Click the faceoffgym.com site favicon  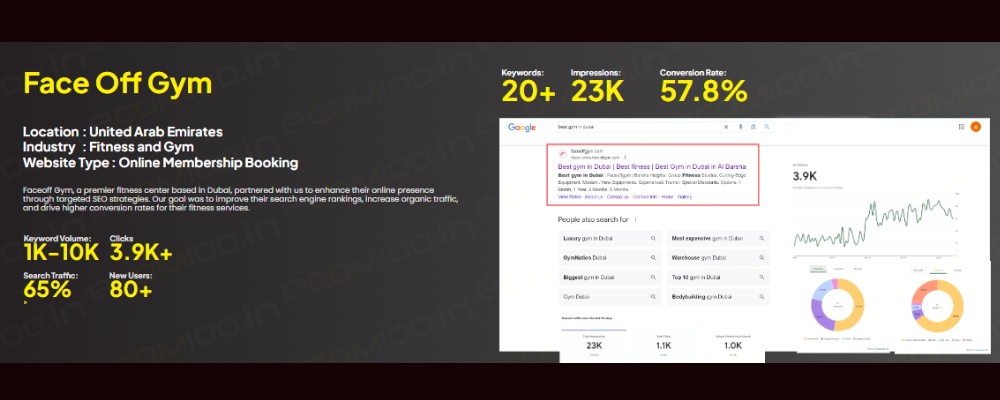pos(562,155)
